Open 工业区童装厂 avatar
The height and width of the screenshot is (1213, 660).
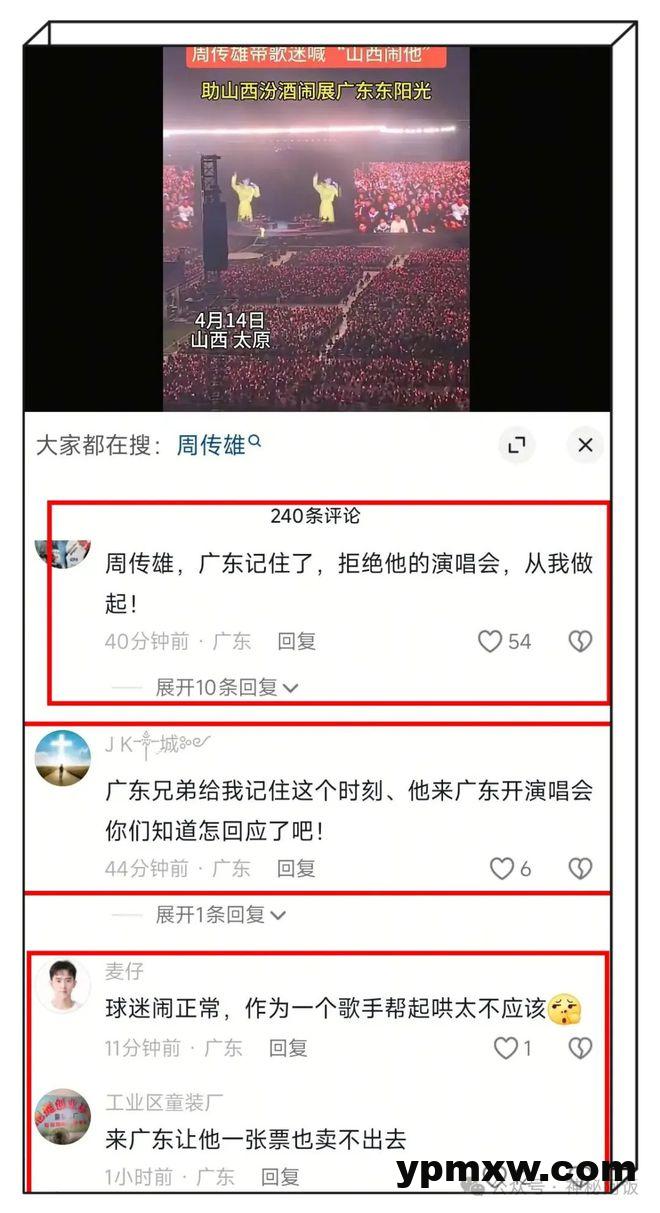point(63,1117)
